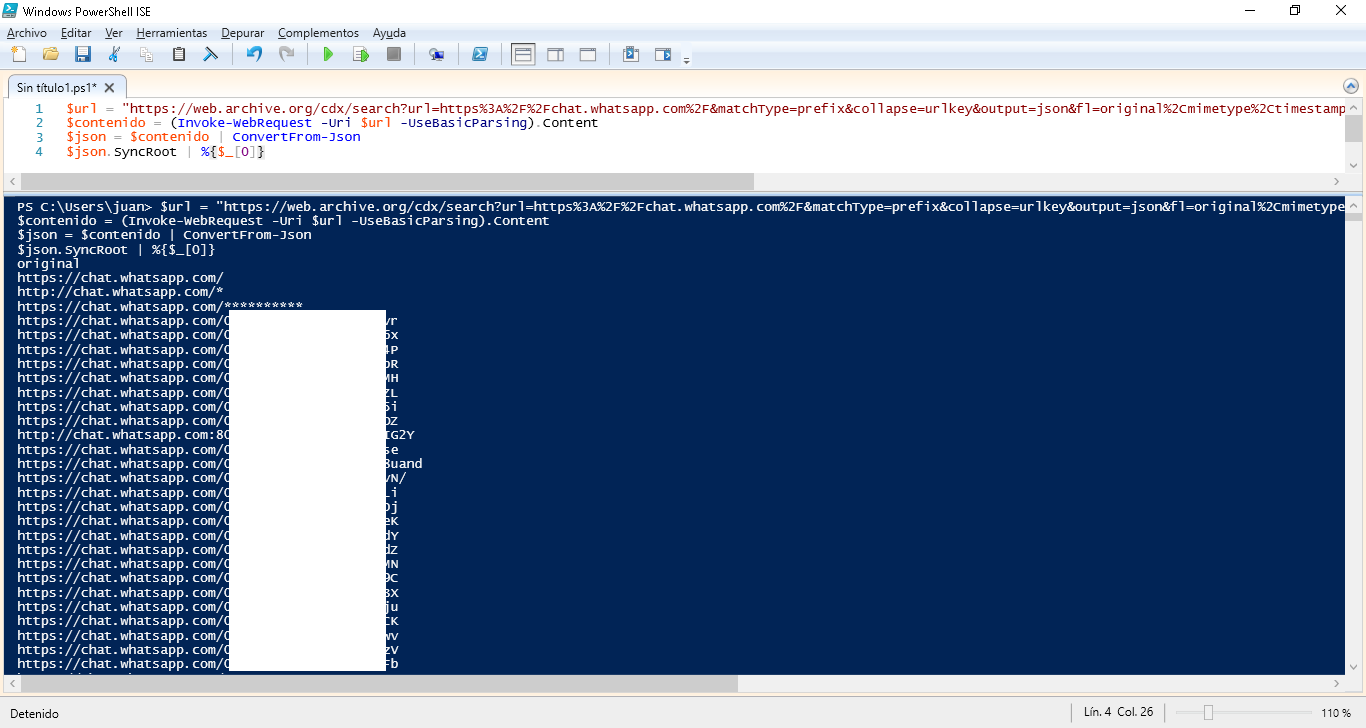Collapse the script pane with the chevron button
Image resolution: width=1366 pixels, height=728 pixels.
(1351, 86)
